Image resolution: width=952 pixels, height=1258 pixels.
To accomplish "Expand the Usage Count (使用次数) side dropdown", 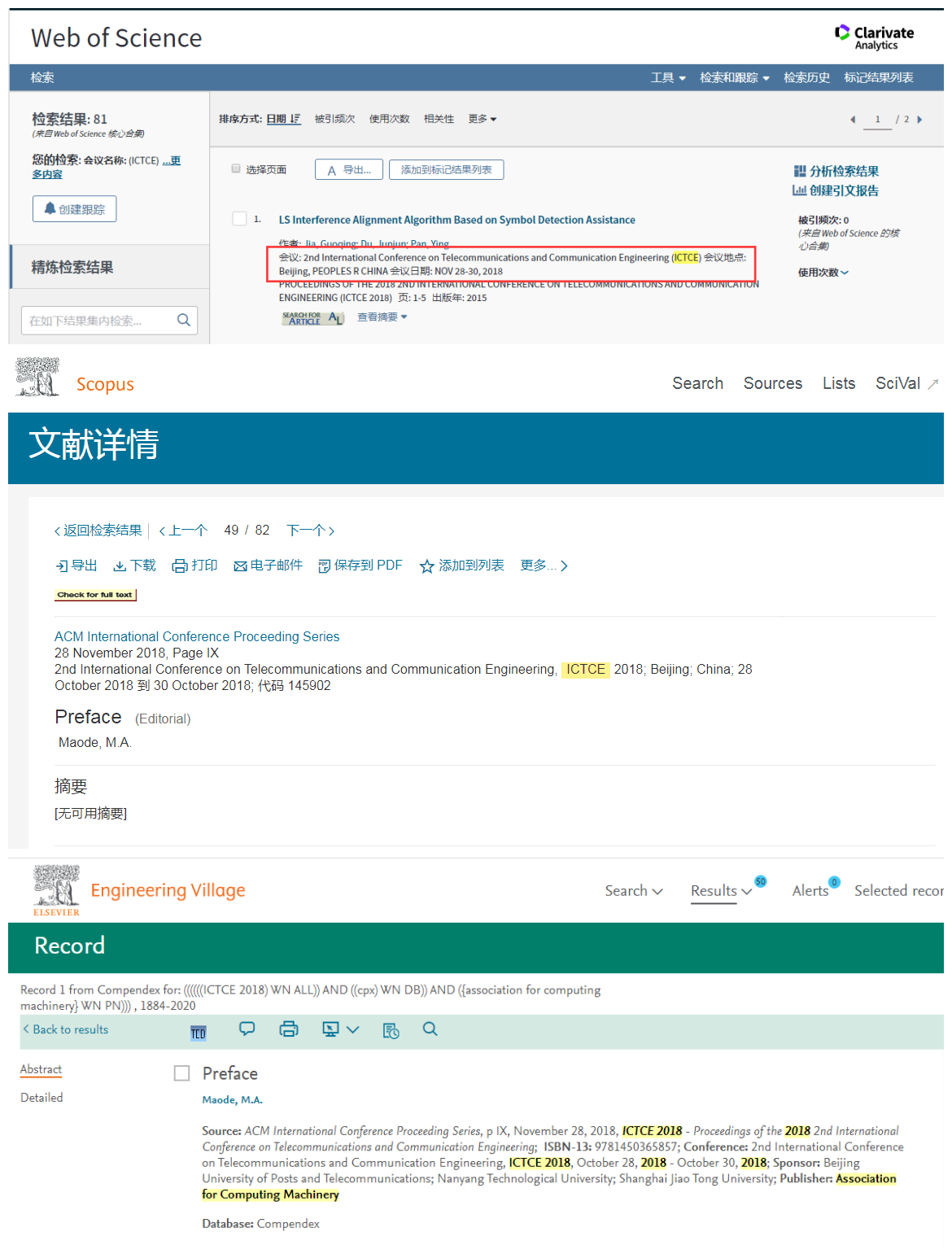I will click(823, 273).
